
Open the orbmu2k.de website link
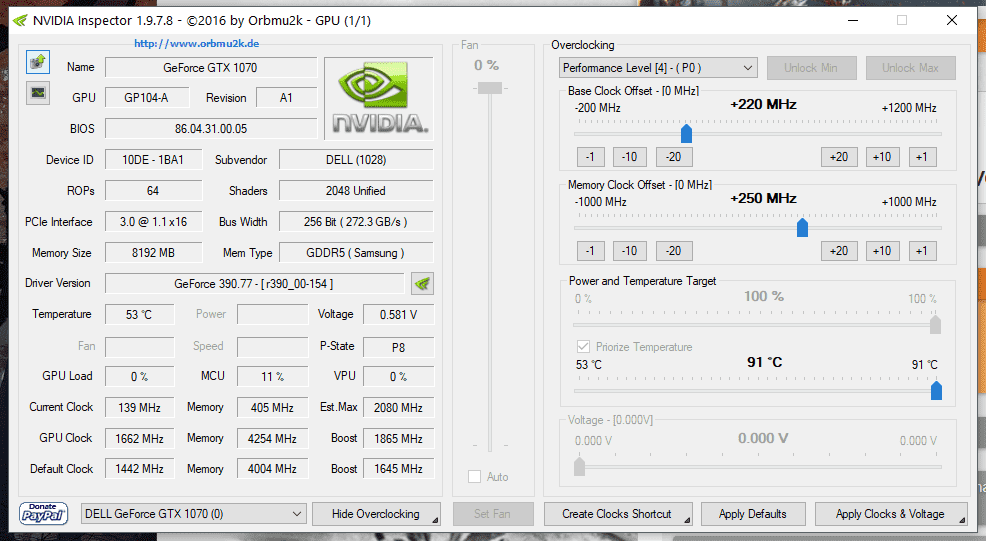click(x=197, y=43)
